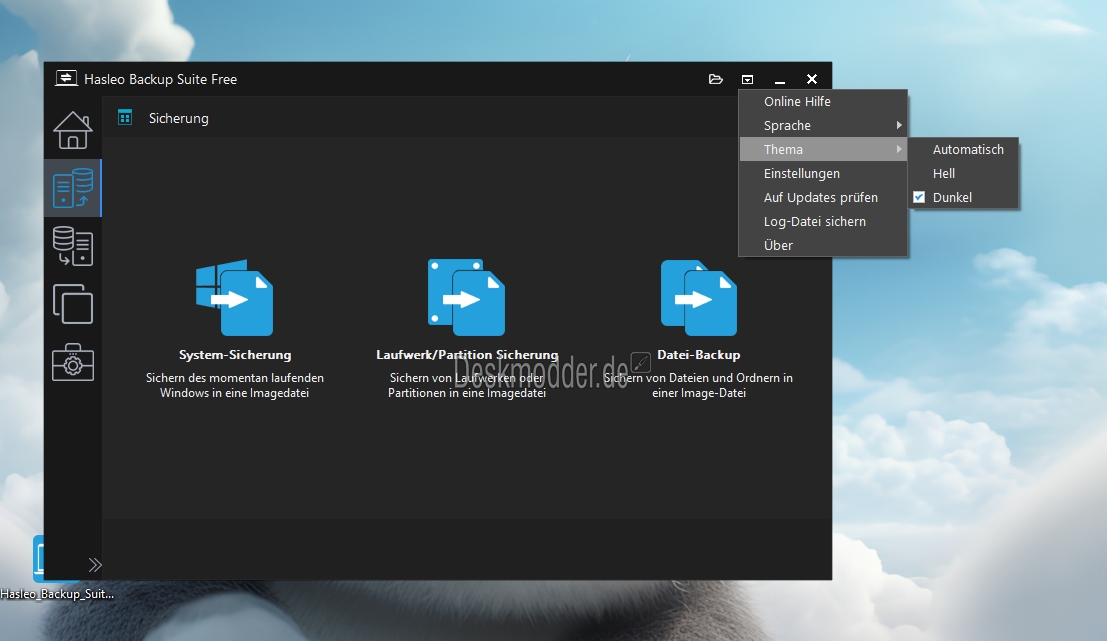Screen dimensions: 1107x641
Task: Close the Hasleo Backup Suite window
Action: (812, 79)
